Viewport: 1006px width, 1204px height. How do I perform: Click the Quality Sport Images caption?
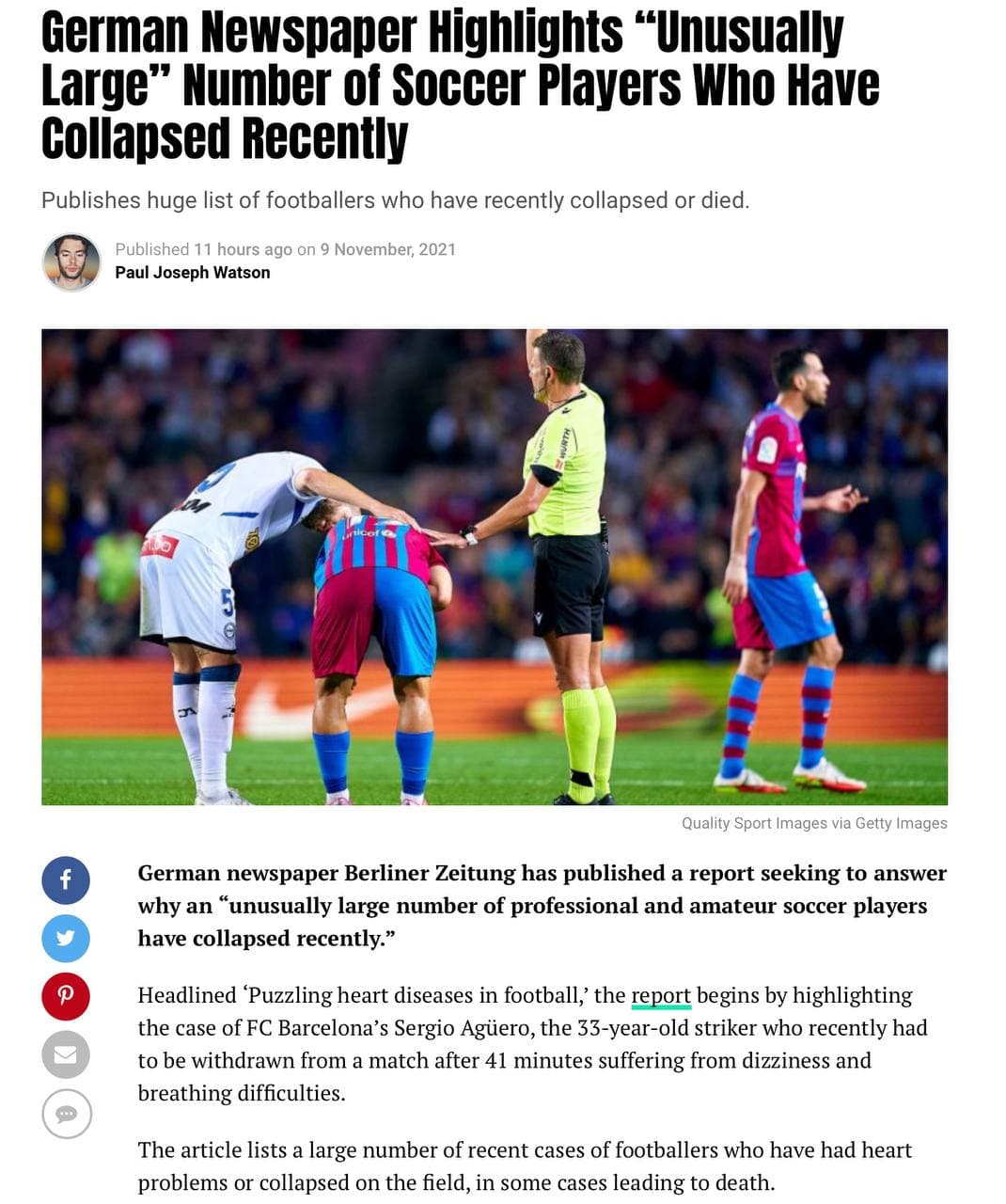pos(814,823)
